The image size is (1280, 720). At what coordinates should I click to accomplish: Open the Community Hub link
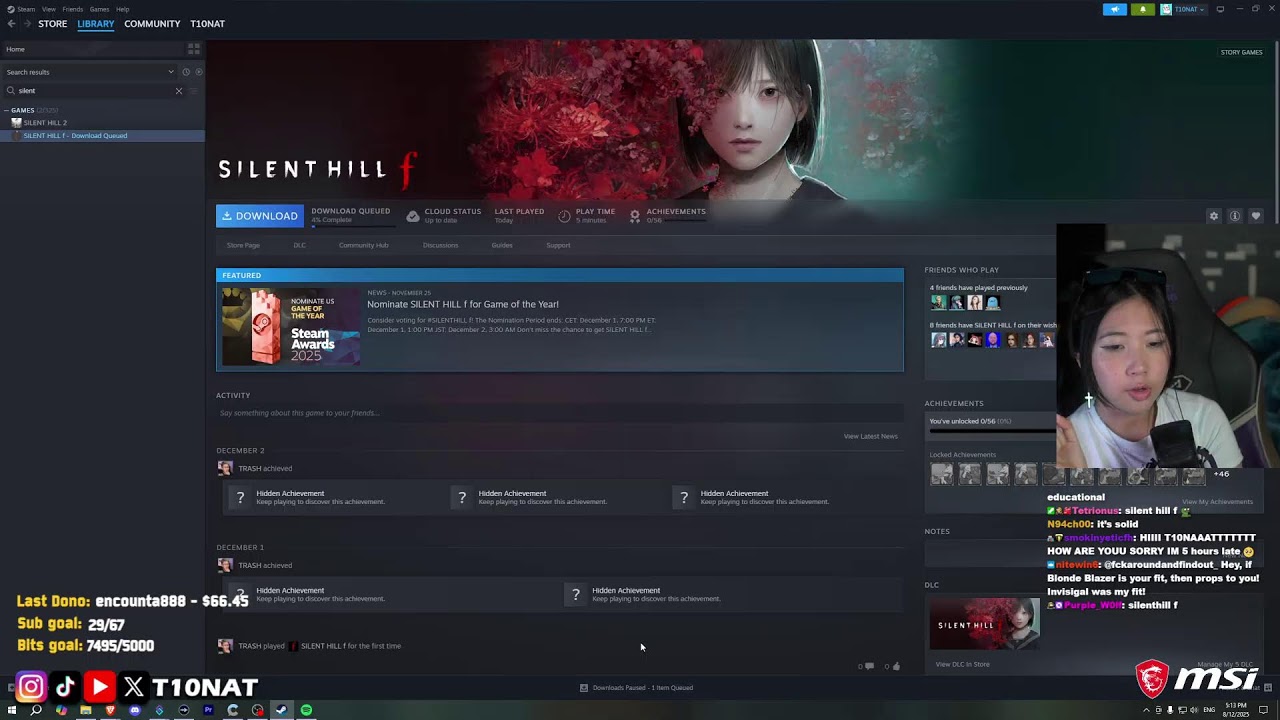tap(363, 245)
